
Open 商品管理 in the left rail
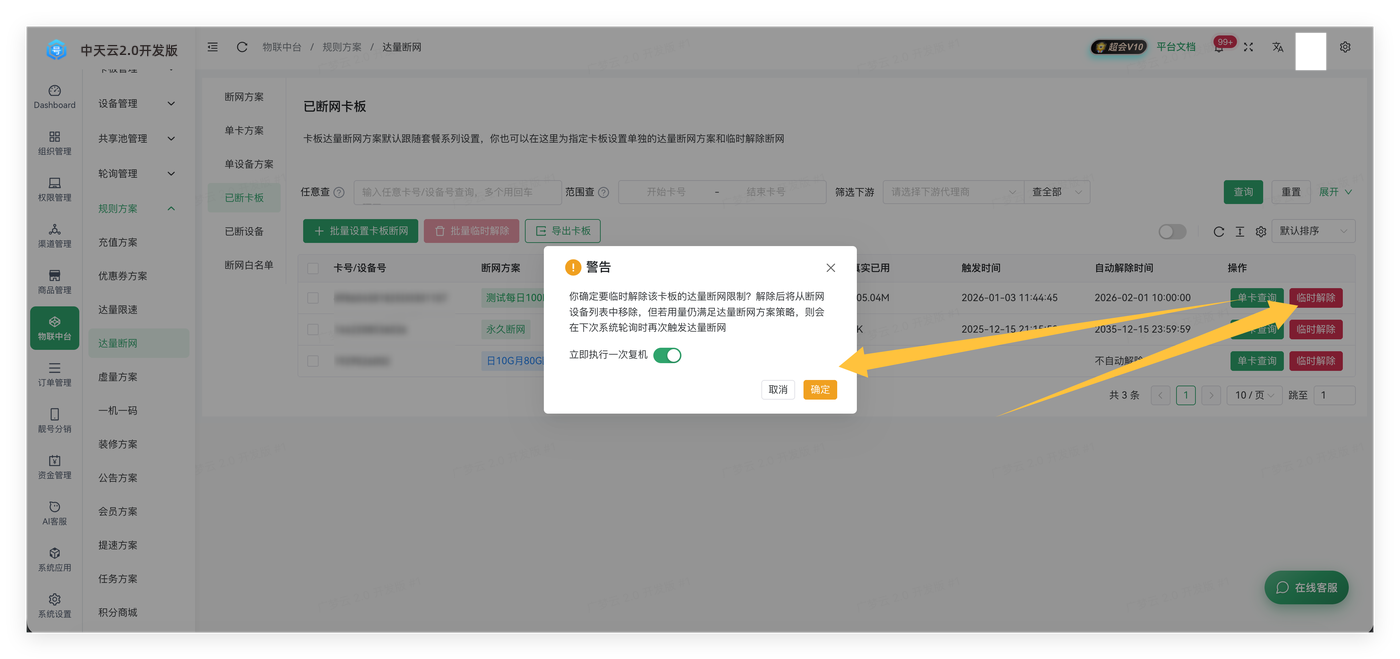point(54,282)
